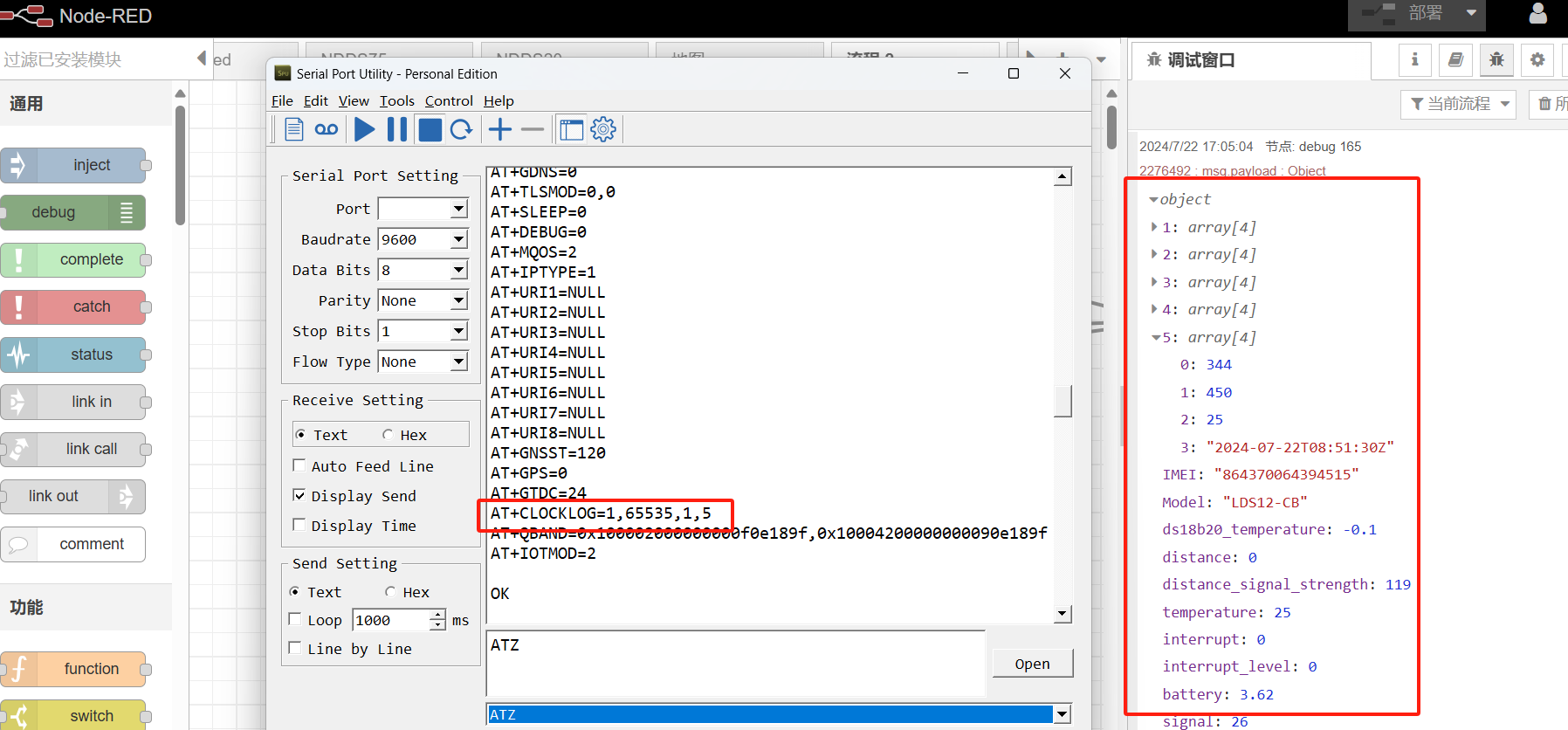Click the blue stop square icon

(430, 130)
